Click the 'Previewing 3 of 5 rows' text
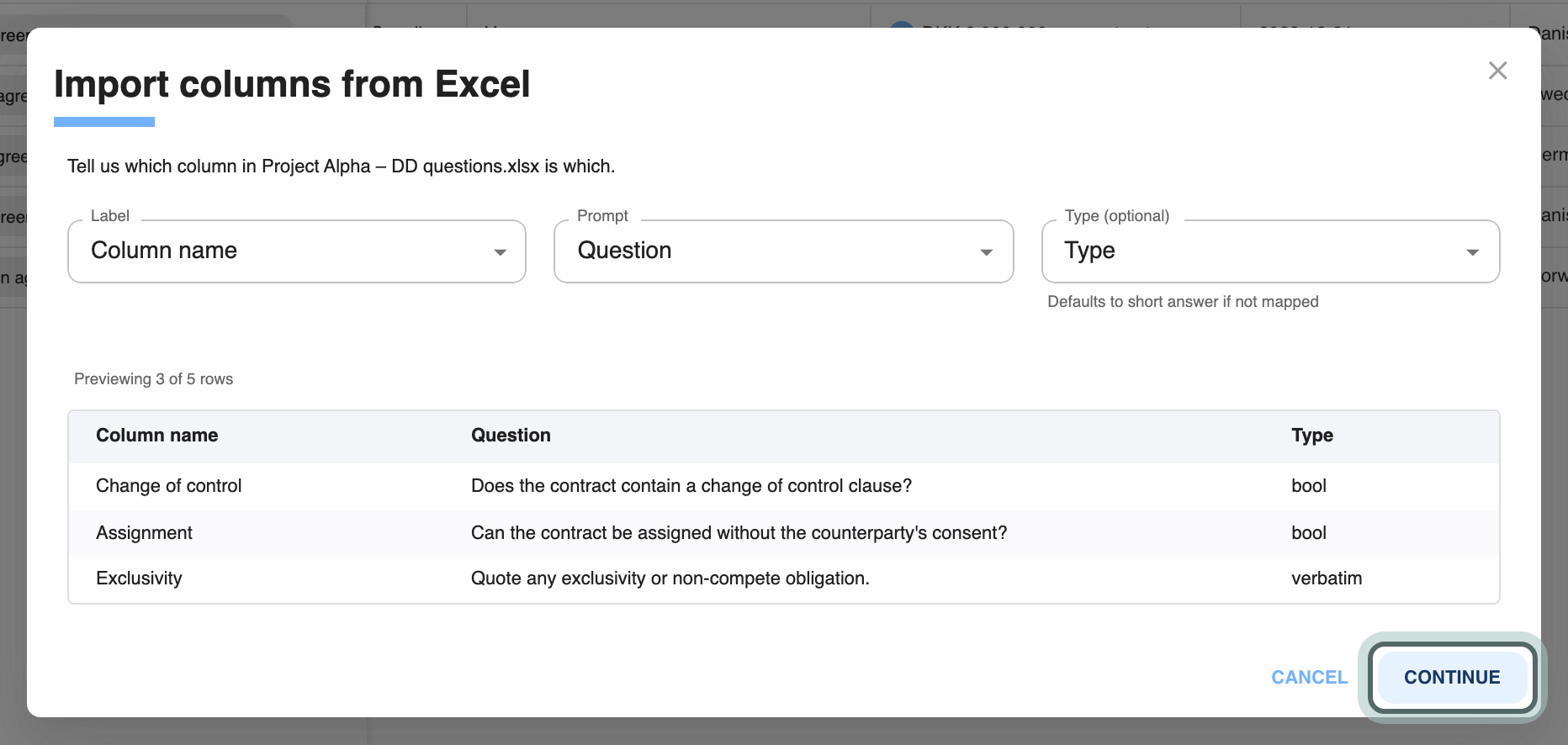 point(154,379)
